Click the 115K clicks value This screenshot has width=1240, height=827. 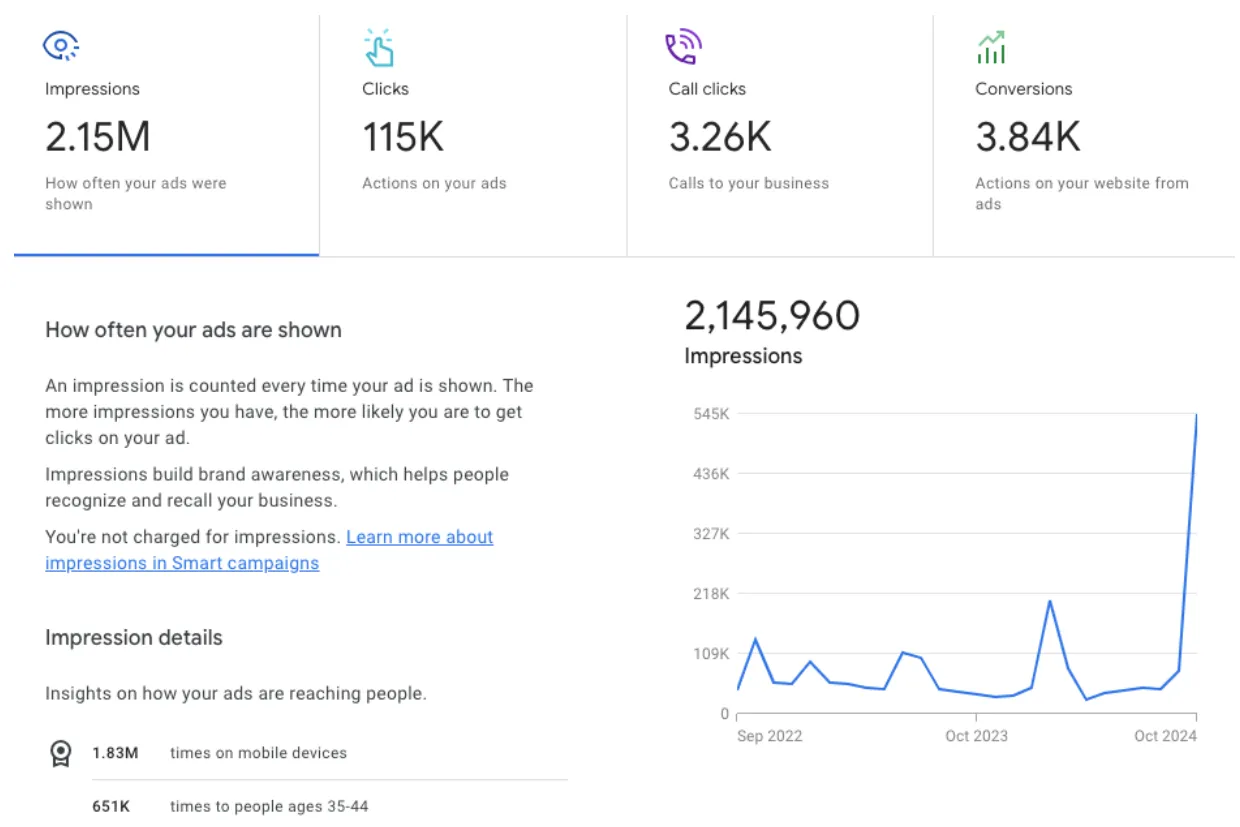click(403, 137)
